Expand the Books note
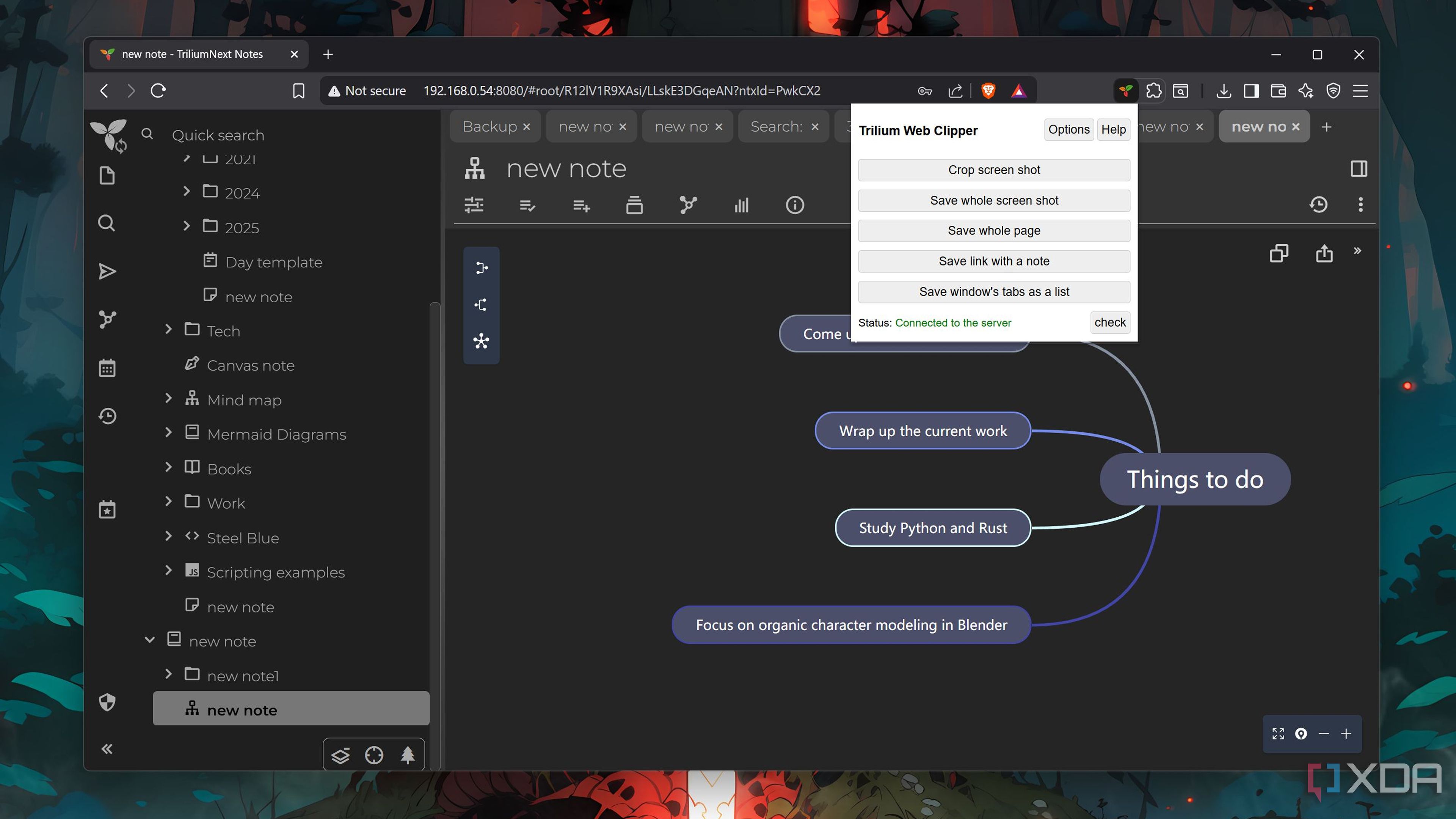This screenshot has width=1456, height=819. 168,467
